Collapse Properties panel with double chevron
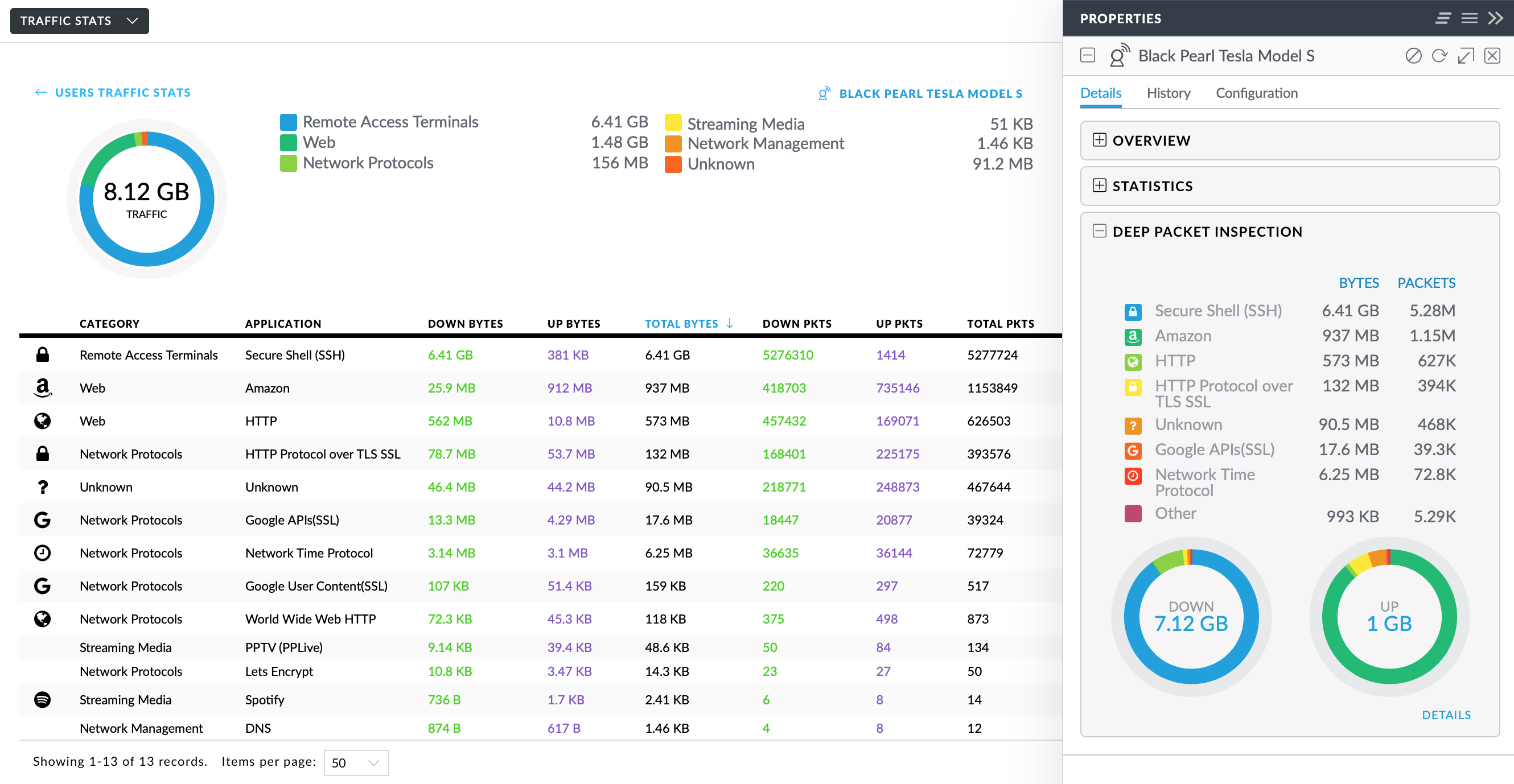Screen dimensions: 1514x784 1495,18
